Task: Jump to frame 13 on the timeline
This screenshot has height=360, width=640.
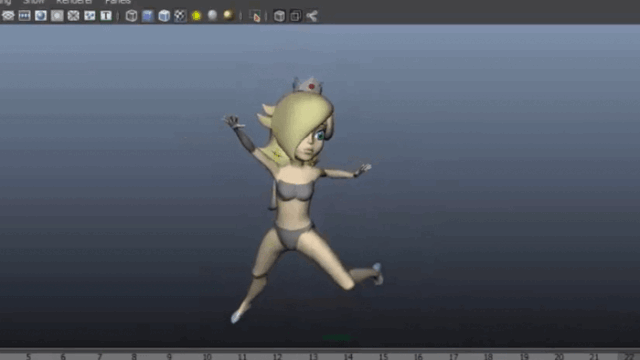Action: (x=313, y=356)
